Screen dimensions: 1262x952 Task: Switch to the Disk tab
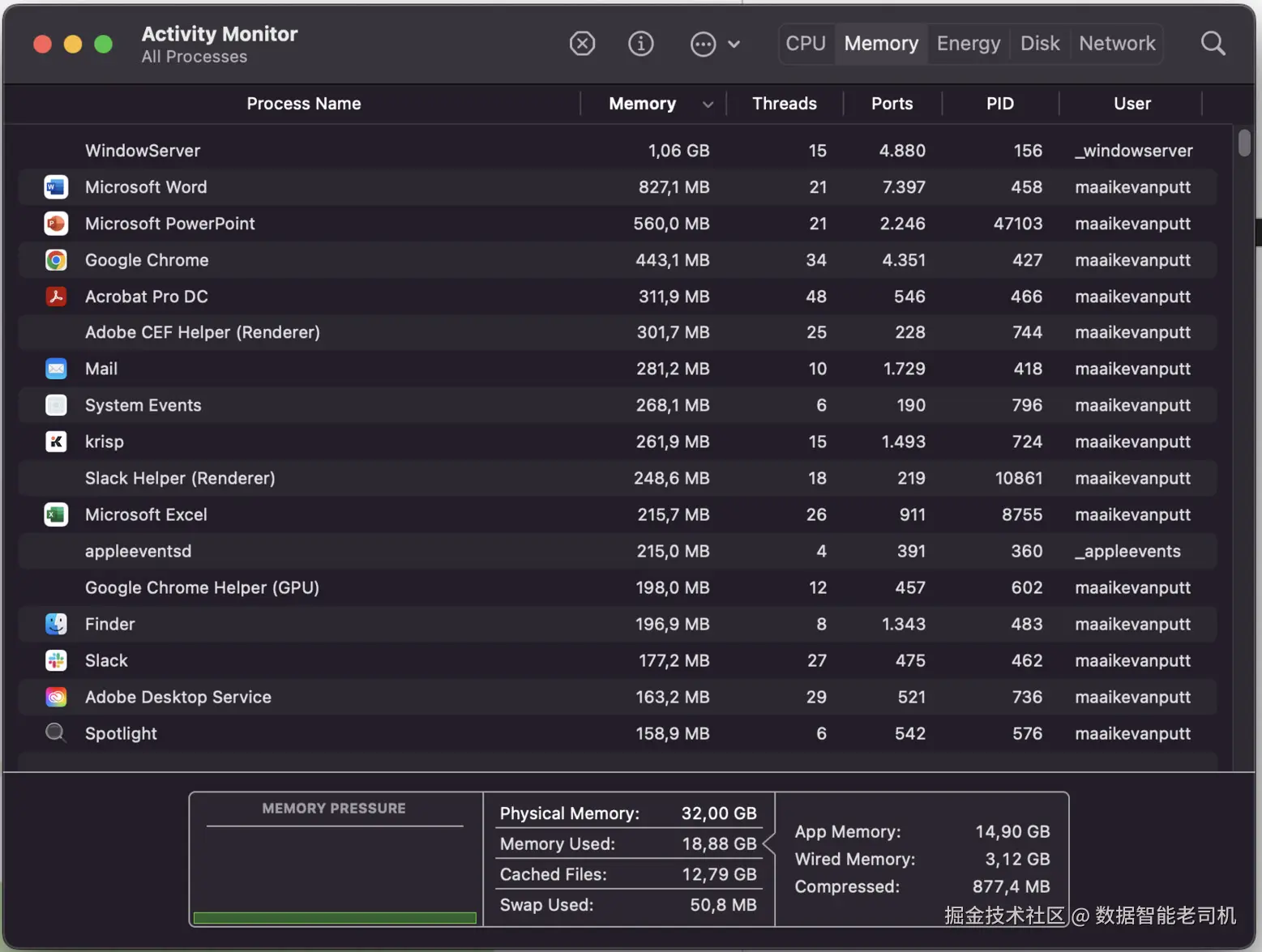pyautogui.click(x=1040, y=44)
